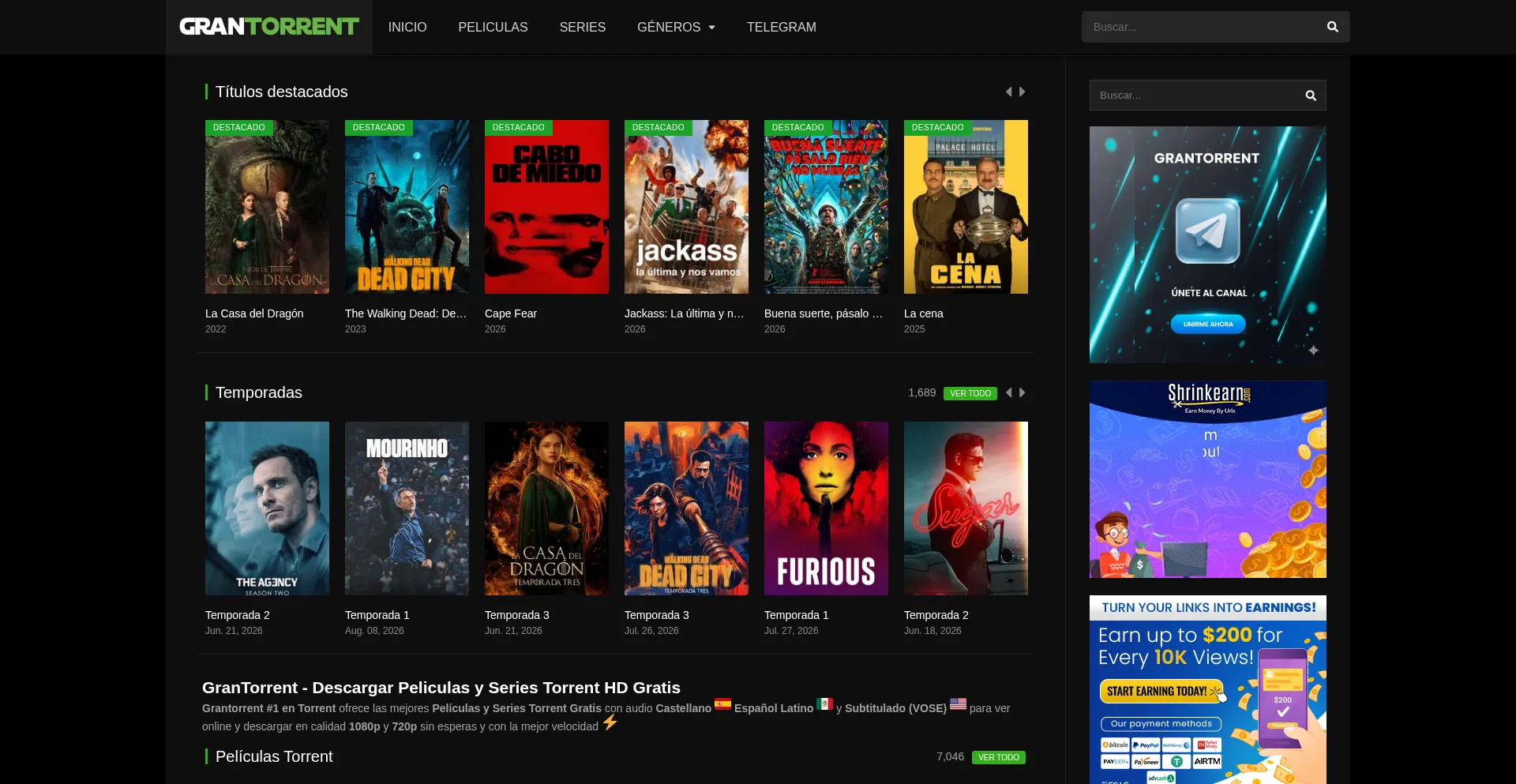Click the US flag icon
The height and width of the screenshot is (784, 1516).
click(x=958, y=703)
